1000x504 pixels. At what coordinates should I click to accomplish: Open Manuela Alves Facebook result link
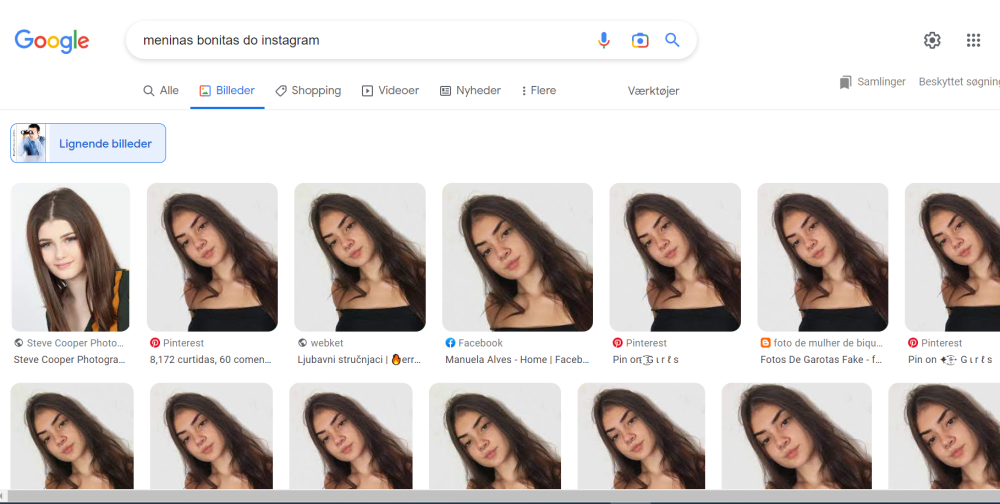pos(517,359)
